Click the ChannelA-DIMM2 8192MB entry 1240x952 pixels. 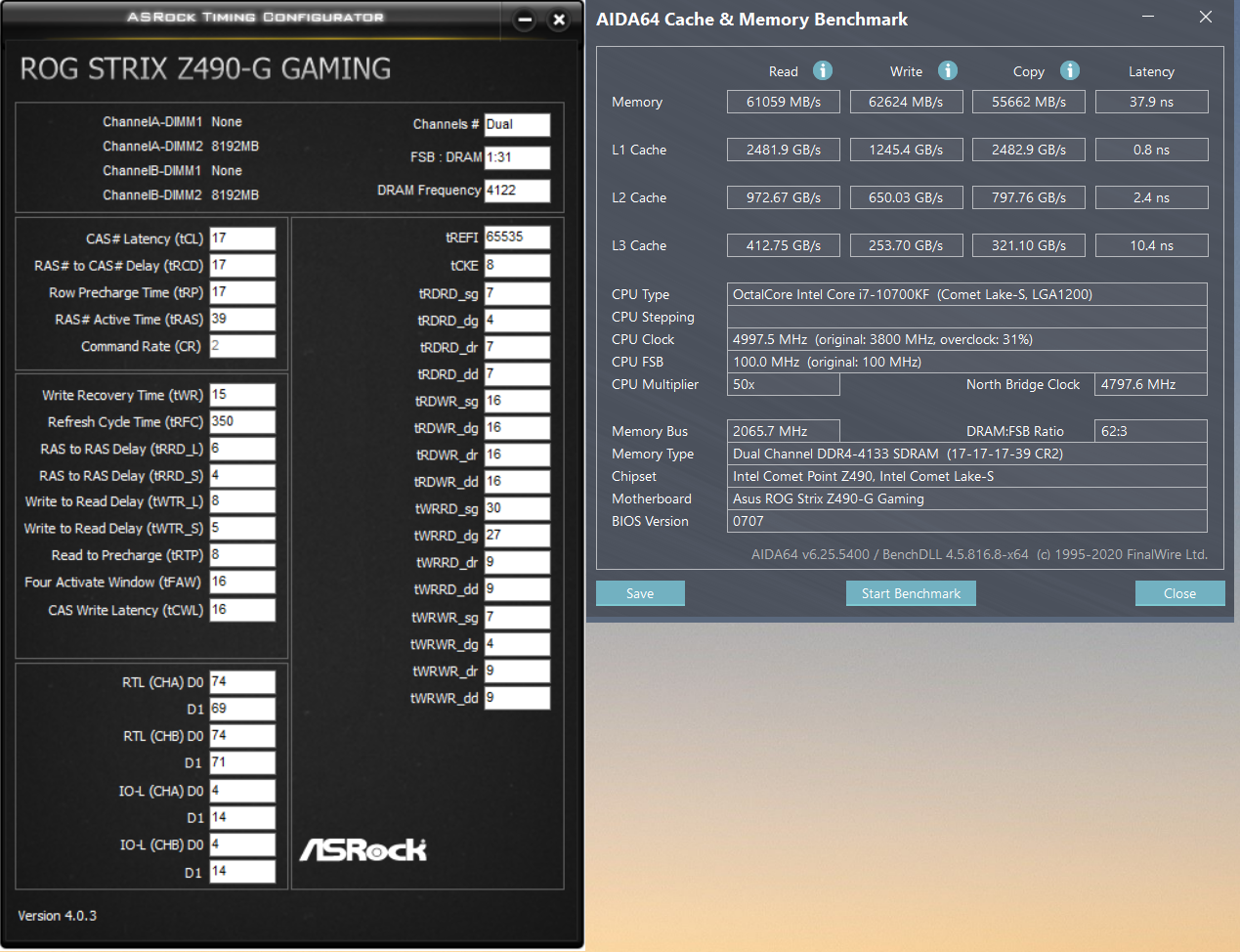tap(181, 146)
